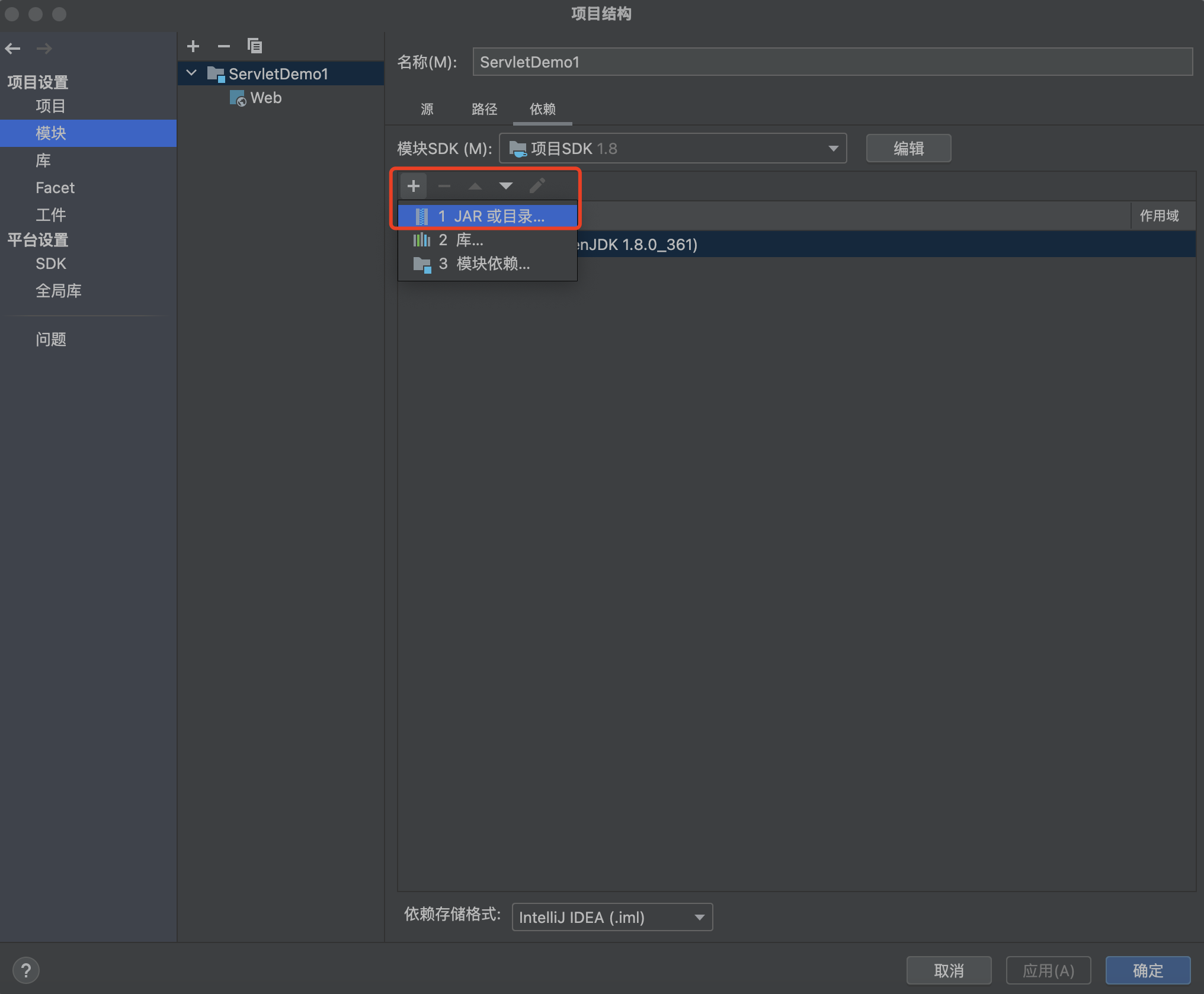
Task: Click the 编辑 SDK button
Action: coord(908,148)
